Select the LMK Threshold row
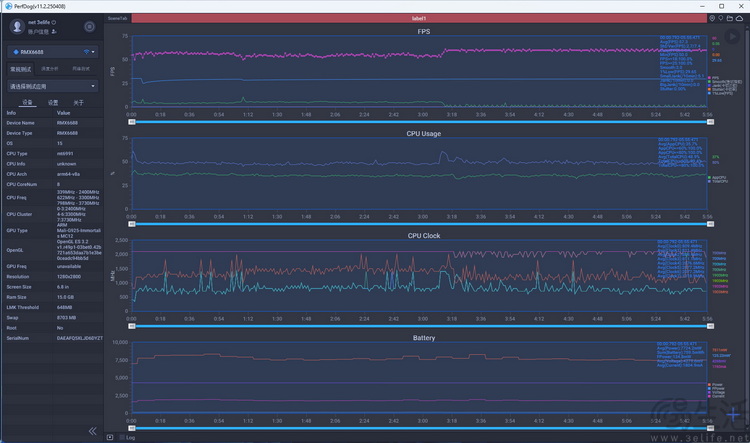750x443 pixels. 54,307
